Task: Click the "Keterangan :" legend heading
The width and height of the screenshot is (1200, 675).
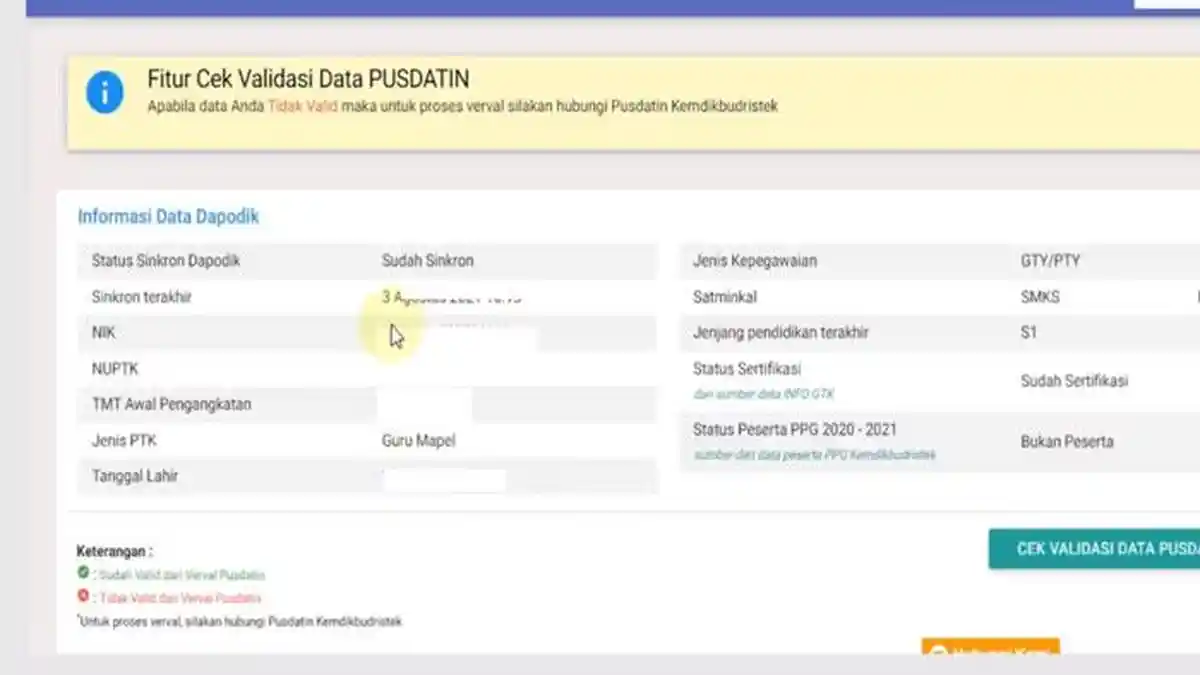Action: (x=115, y=551)
